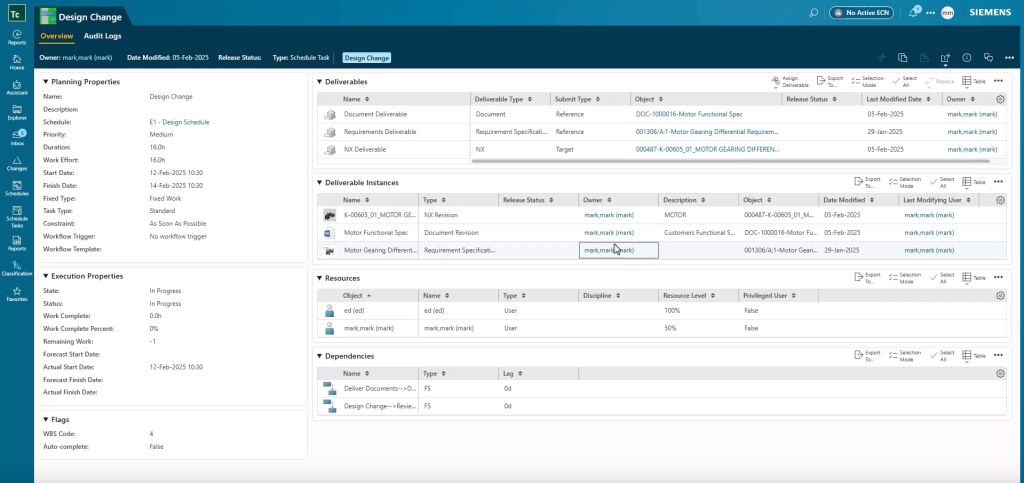Collapse the Deliverable Instances section

point(319,182)
